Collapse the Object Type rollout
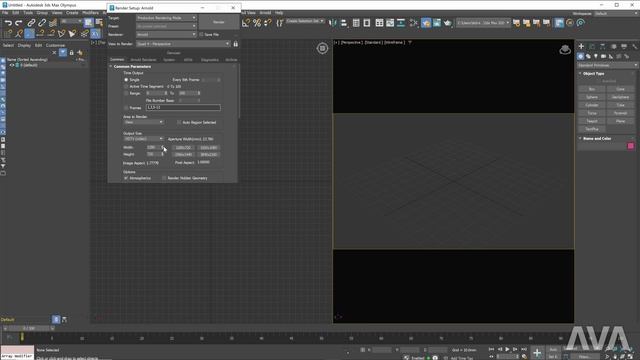The width and height of the screenshot is (640, 360). [x=593, y=73]
